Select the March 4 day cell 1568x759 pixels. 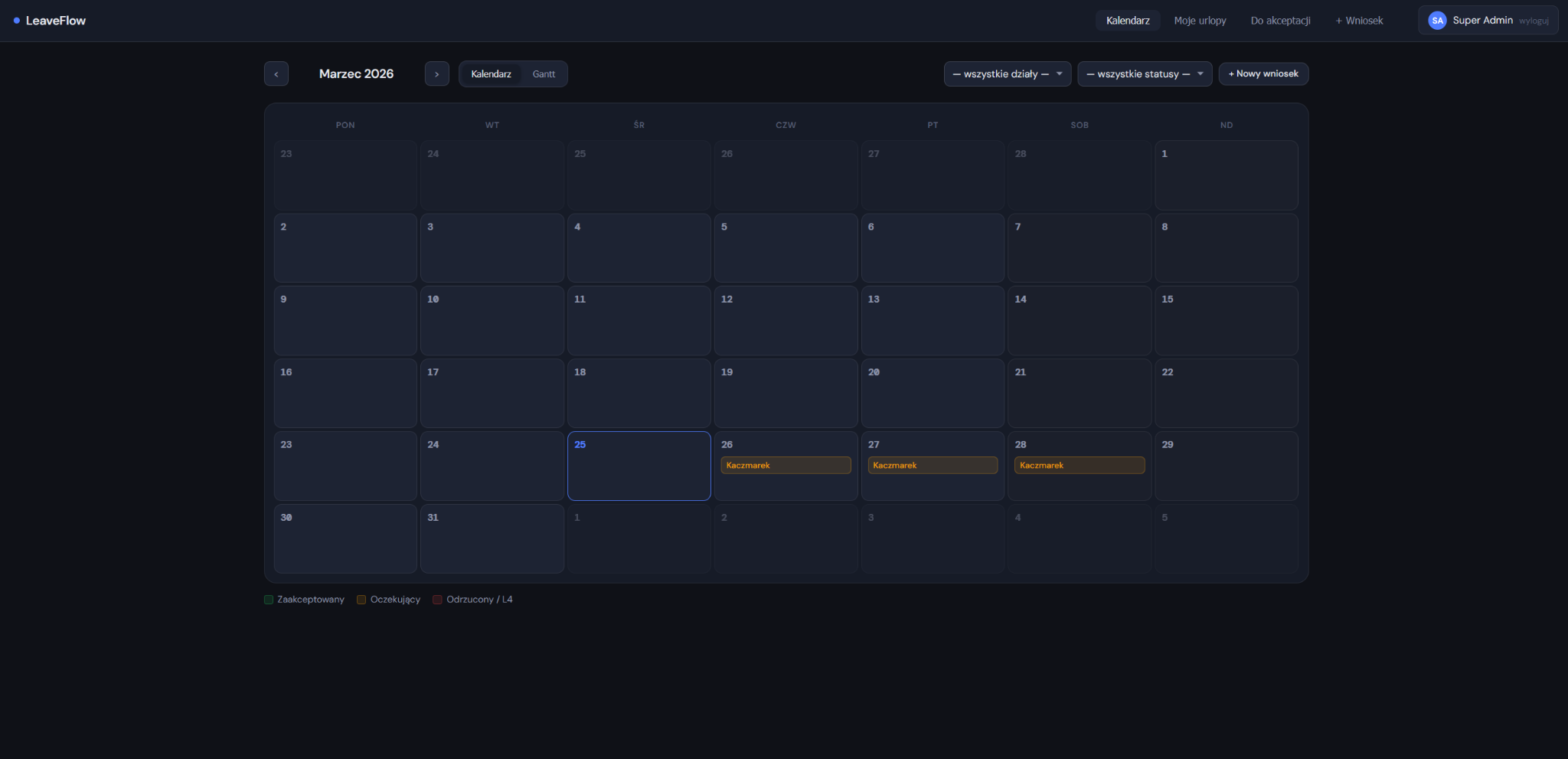pyautogui.click(x=639, y=248)
